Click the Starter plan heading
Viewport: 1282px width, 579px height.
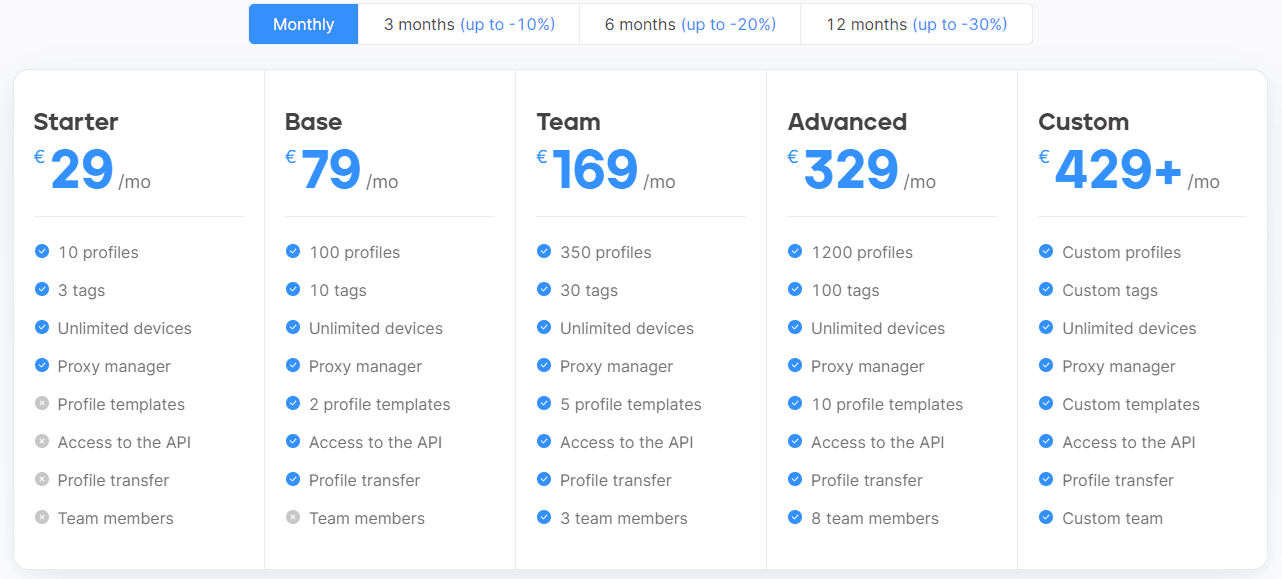pos(76,122)
